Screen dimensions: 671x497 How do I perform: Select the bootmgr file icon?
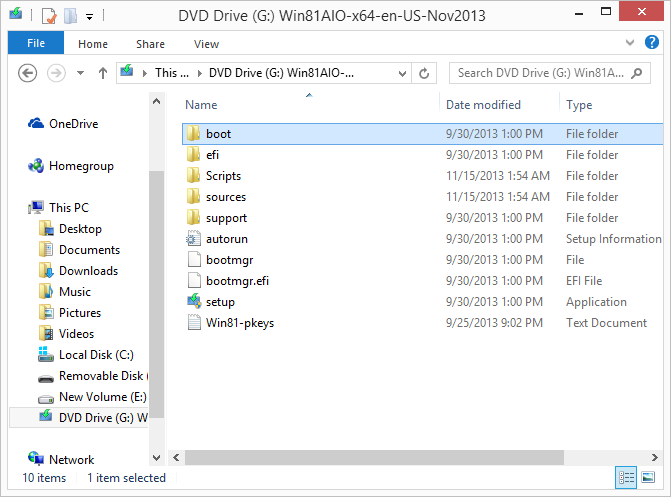pos(194,259)
